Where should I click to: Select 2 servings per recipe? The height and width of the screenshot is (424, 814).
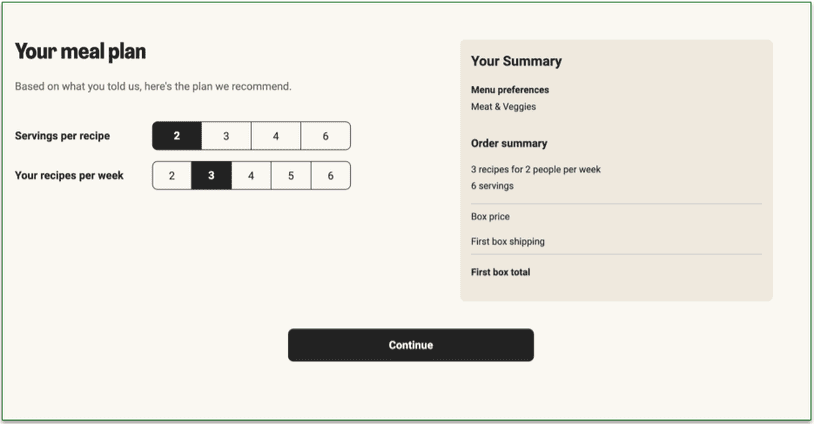click(x=177, y=136)
